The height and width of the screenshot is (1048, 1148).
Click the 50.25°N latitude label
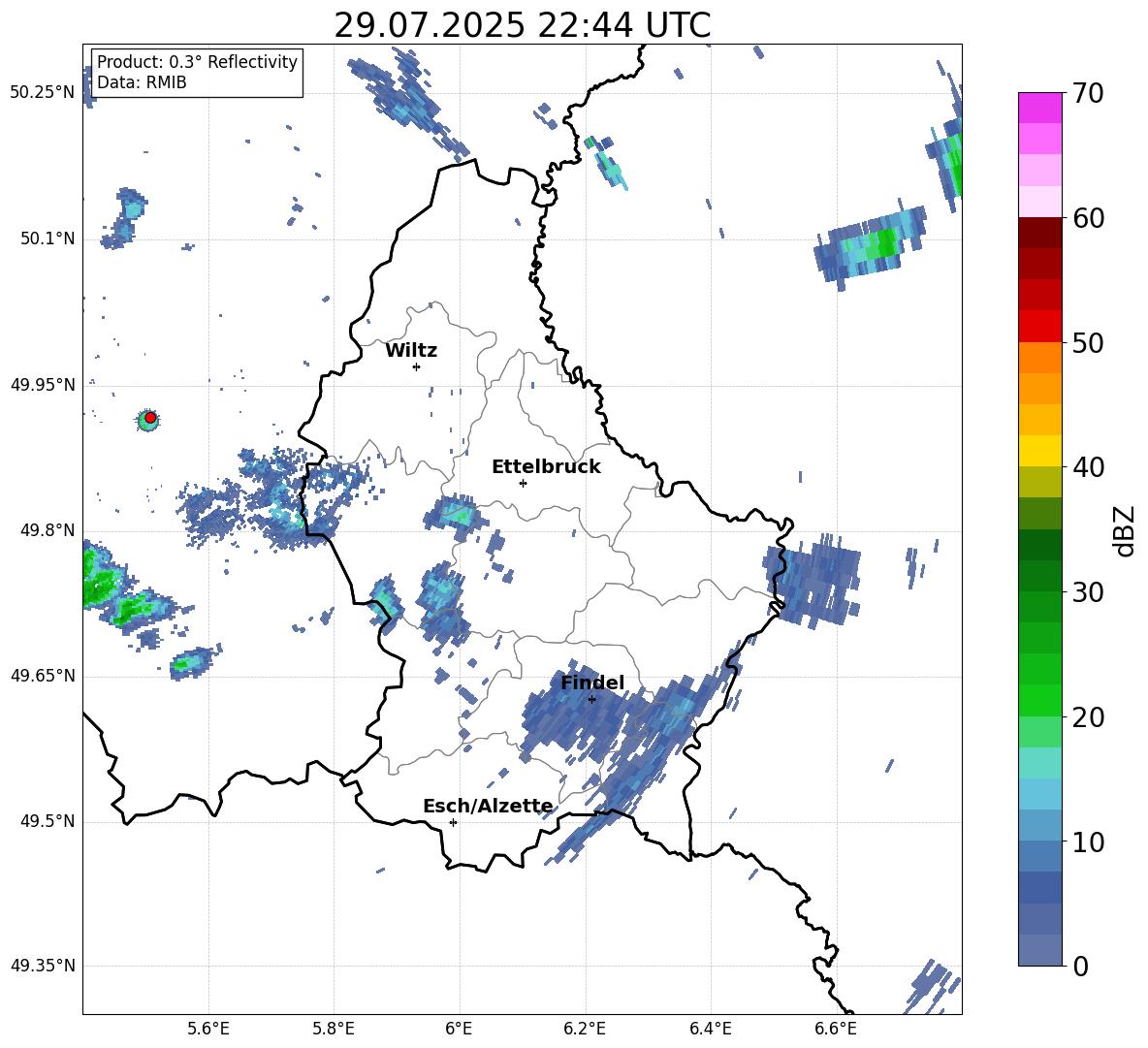click(43, 93)
